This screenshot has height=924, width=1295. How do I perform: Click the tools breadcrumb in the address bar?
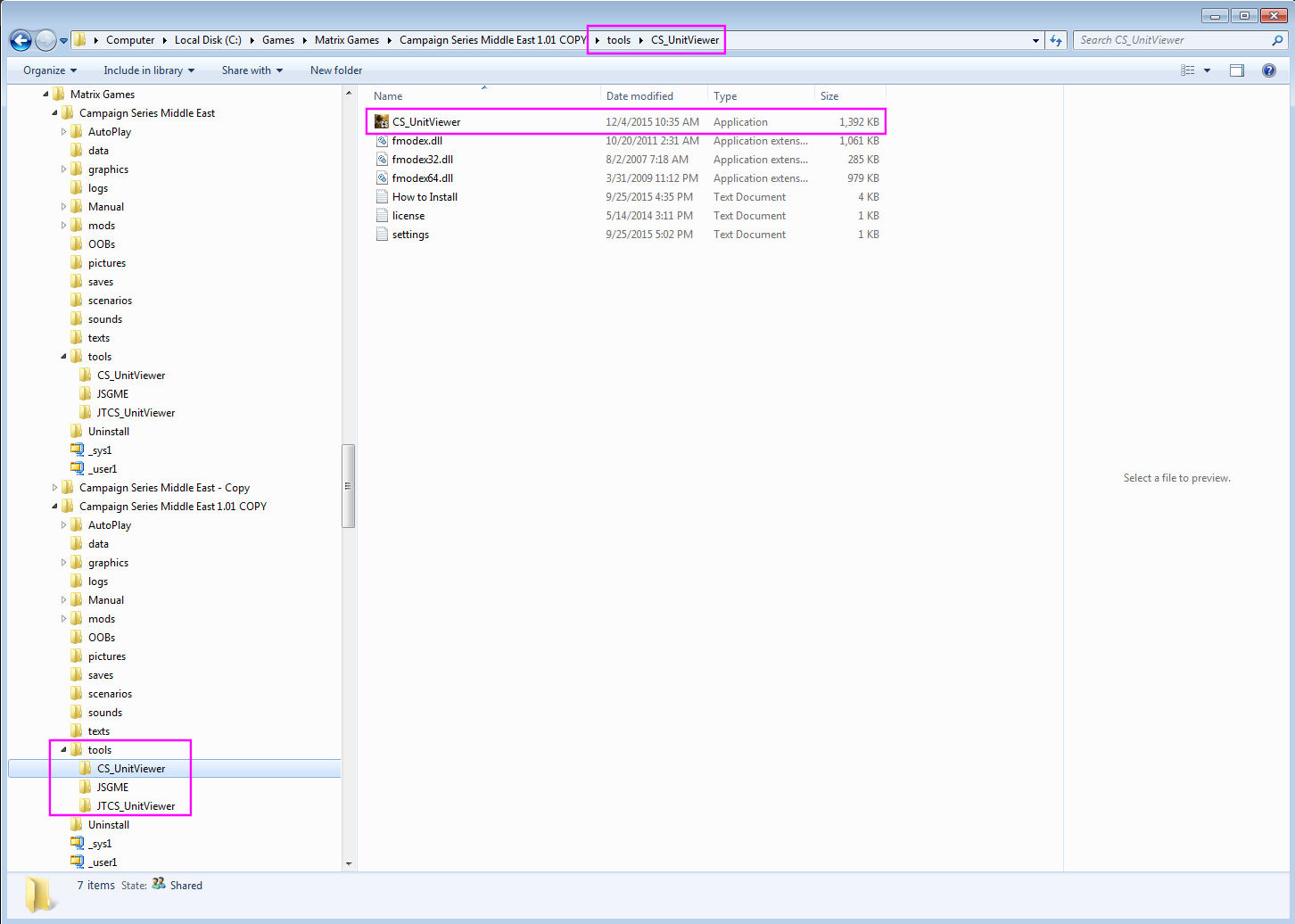tap(619, 40)
